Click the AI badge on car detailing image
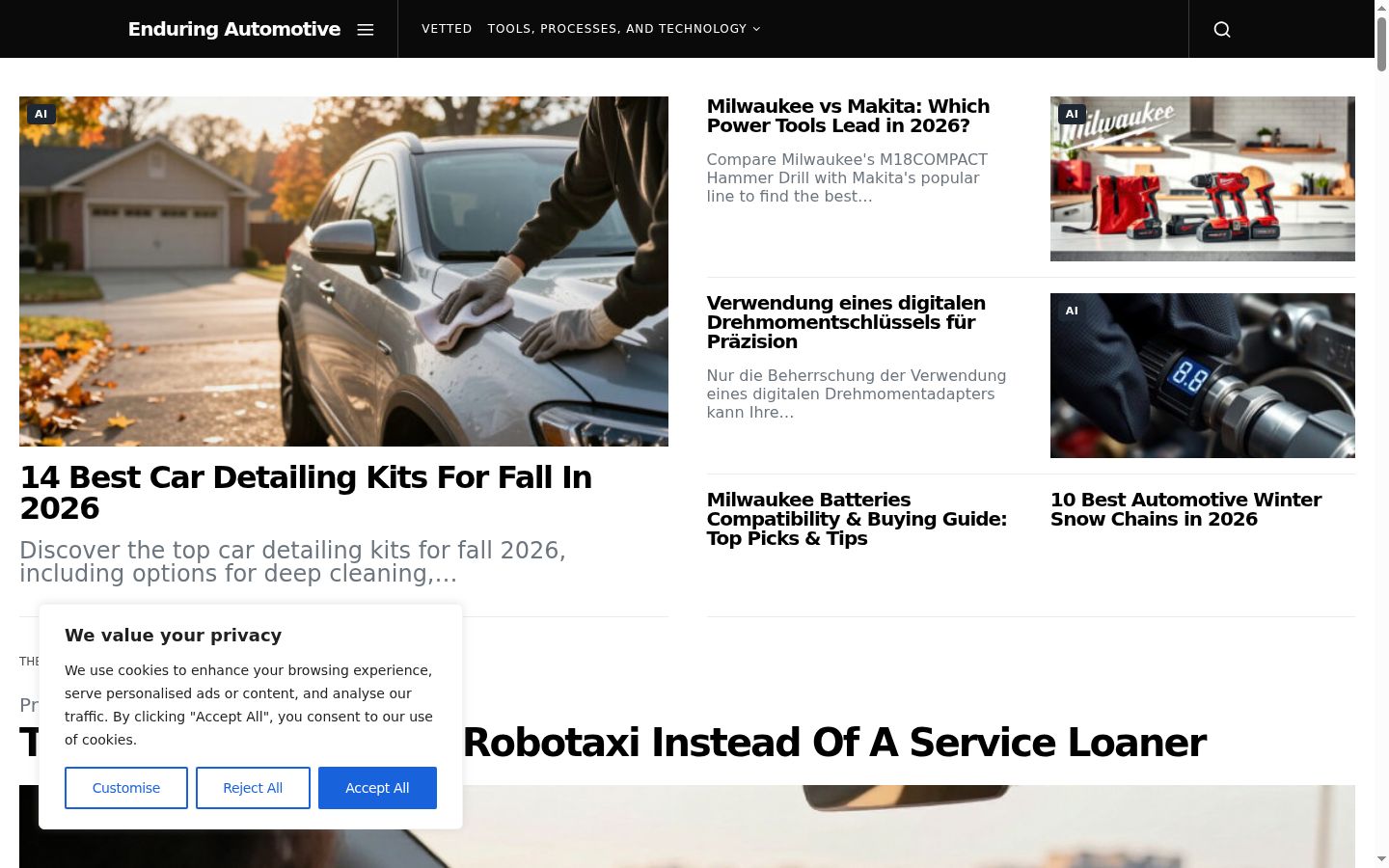This screenshot has height=868, width=1389. [x=41, y=114]
